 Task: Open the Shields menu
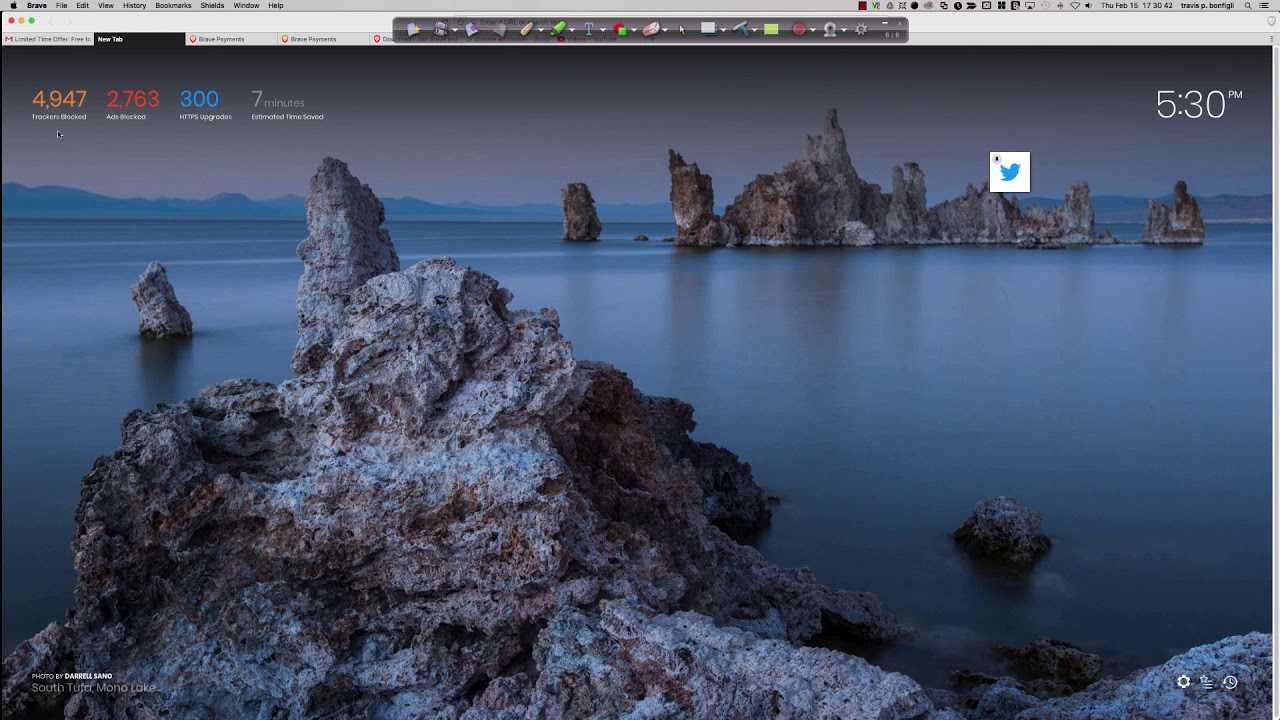click(x=212, y=5)
